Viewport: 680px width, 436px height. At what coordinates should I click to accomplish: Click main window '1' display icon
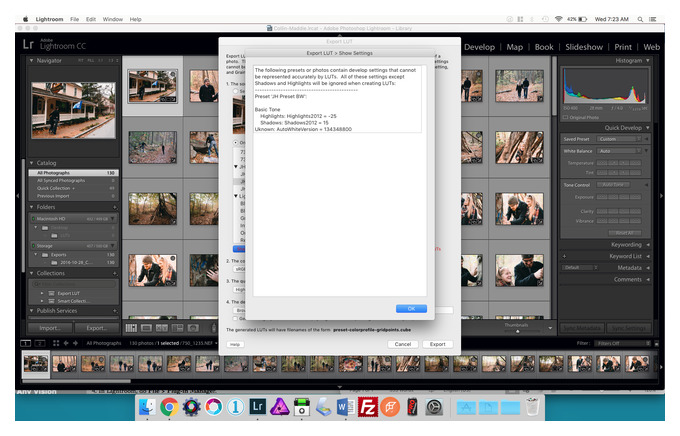point(26,343)
